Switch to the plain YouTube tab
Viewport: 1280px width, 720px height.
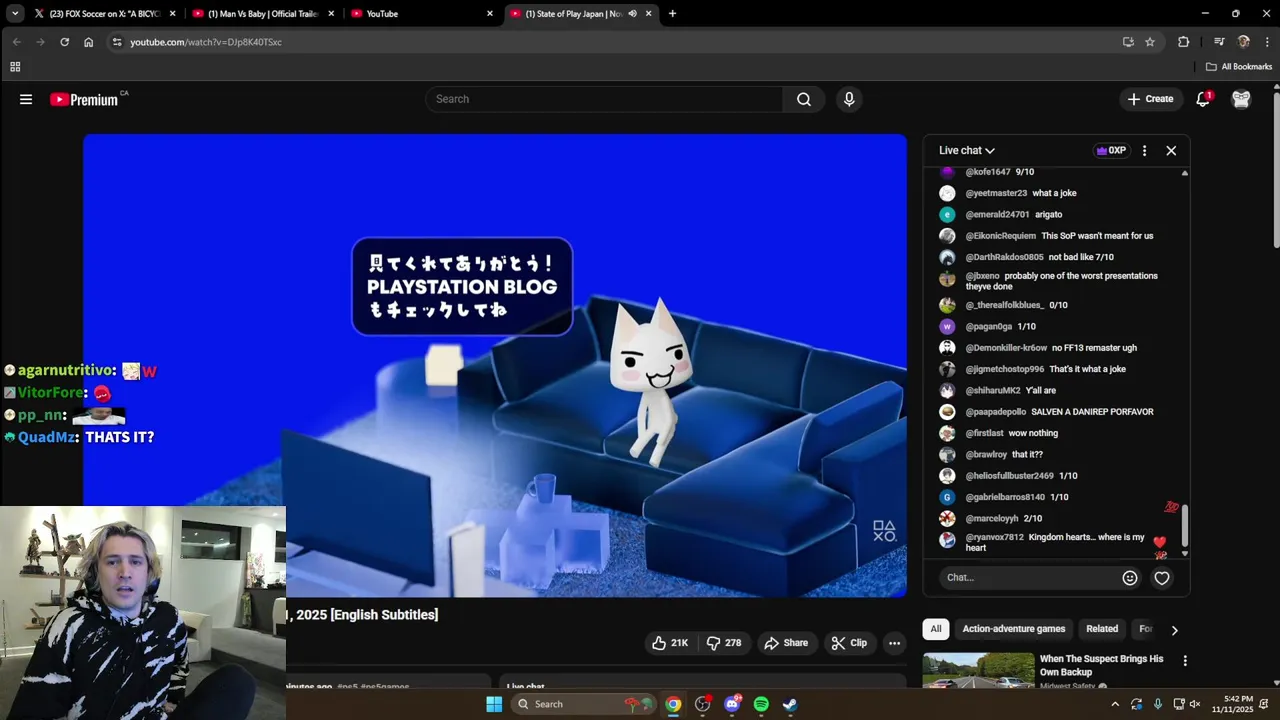(x=422, y=14)
